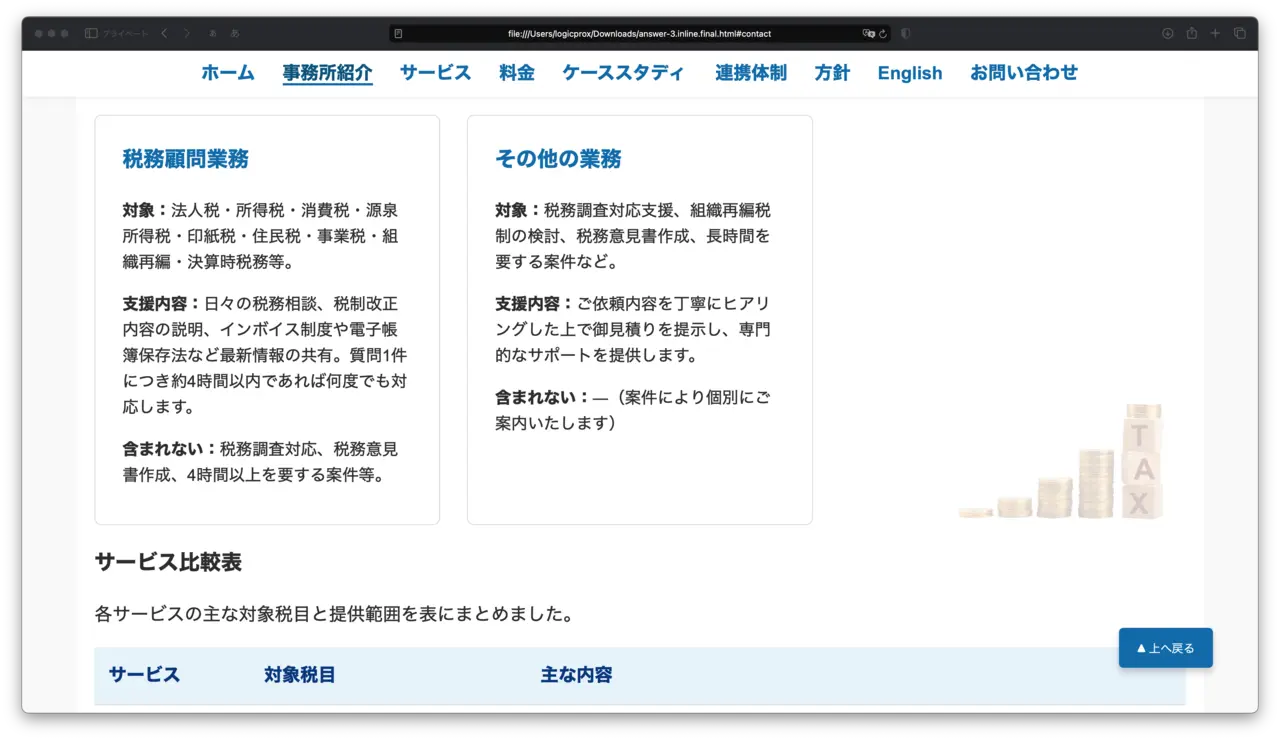Image resolution: width=1280 pixels, height=740 pixels.
Task: Increase text size with large あ button
Action: click(235, 33)
